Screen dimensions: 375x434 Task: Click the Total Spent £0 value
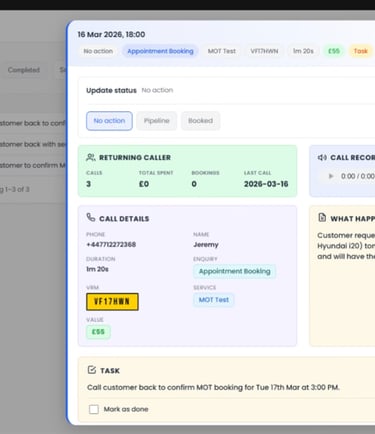tap(144, 184)
